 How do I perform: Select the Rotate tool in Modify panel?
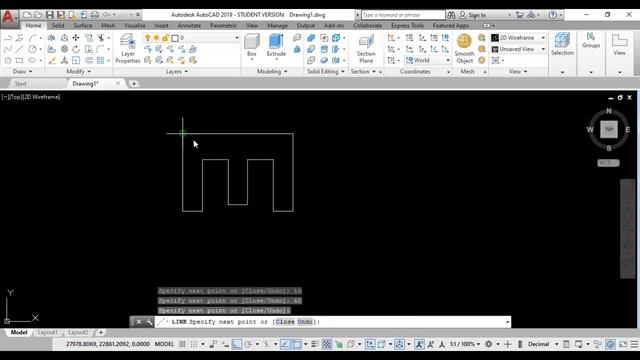(x=76, y=49)
